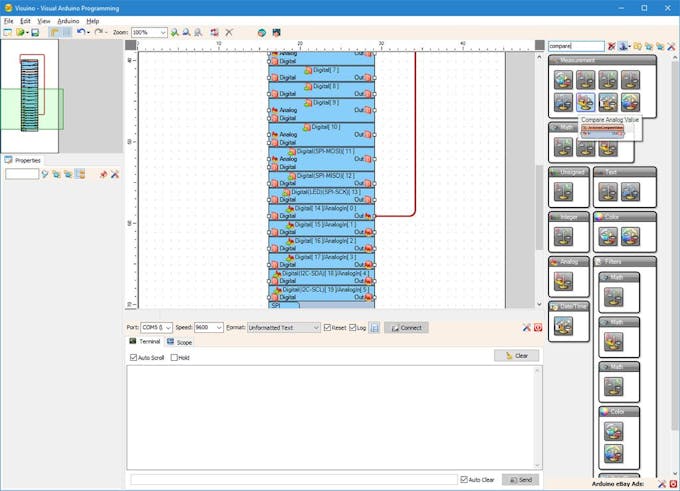Click the Delete selected X toolbar icon

[x=229, y=33]
